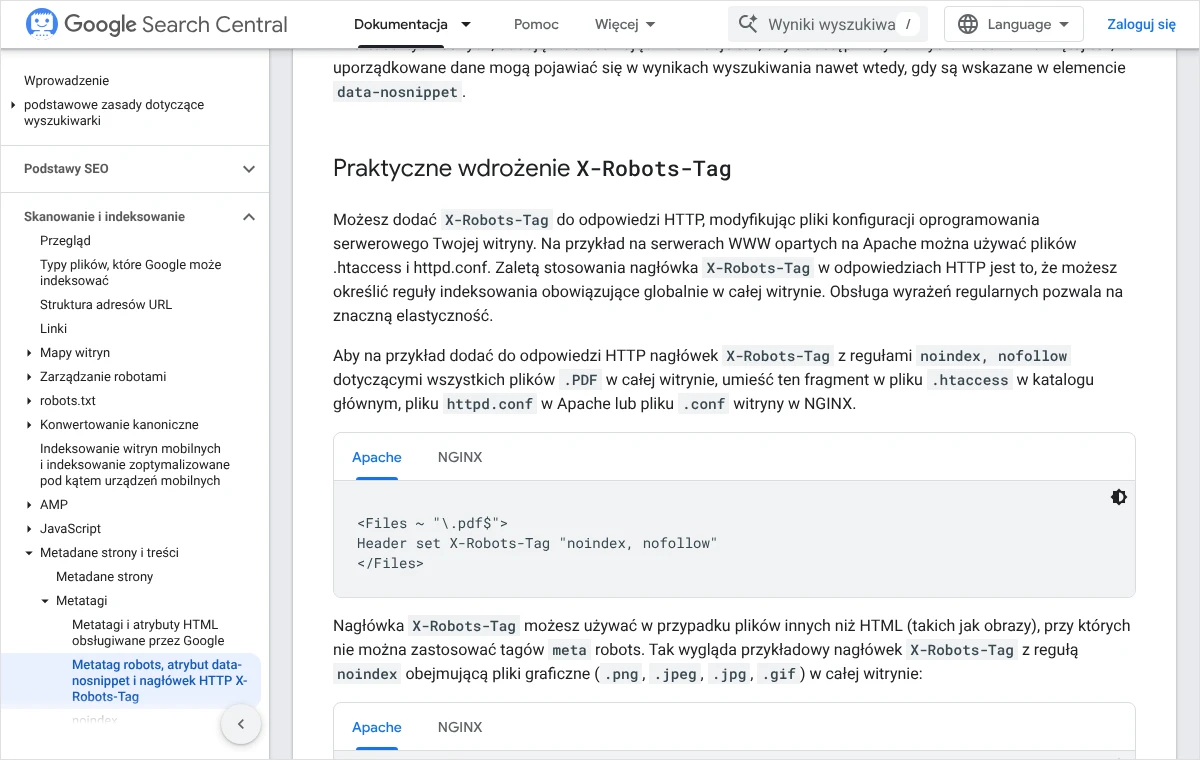1200x760 pixels.
Task: Click the .jpeg inline code
Action: coord(675,674)
